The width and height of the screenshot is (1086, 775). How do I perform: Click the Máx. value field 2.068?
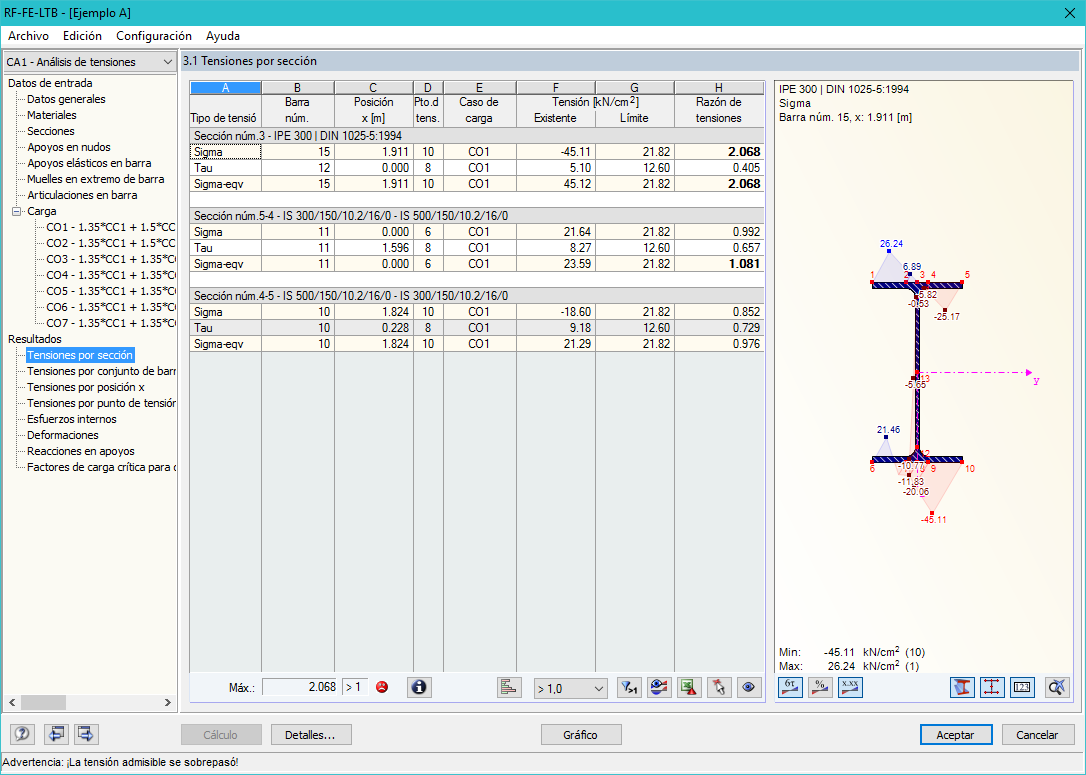301,687
